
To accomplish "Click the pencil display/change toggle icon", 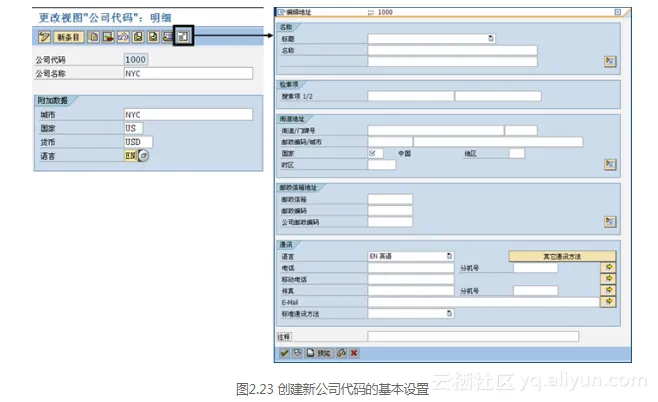I will coord(44,37).
